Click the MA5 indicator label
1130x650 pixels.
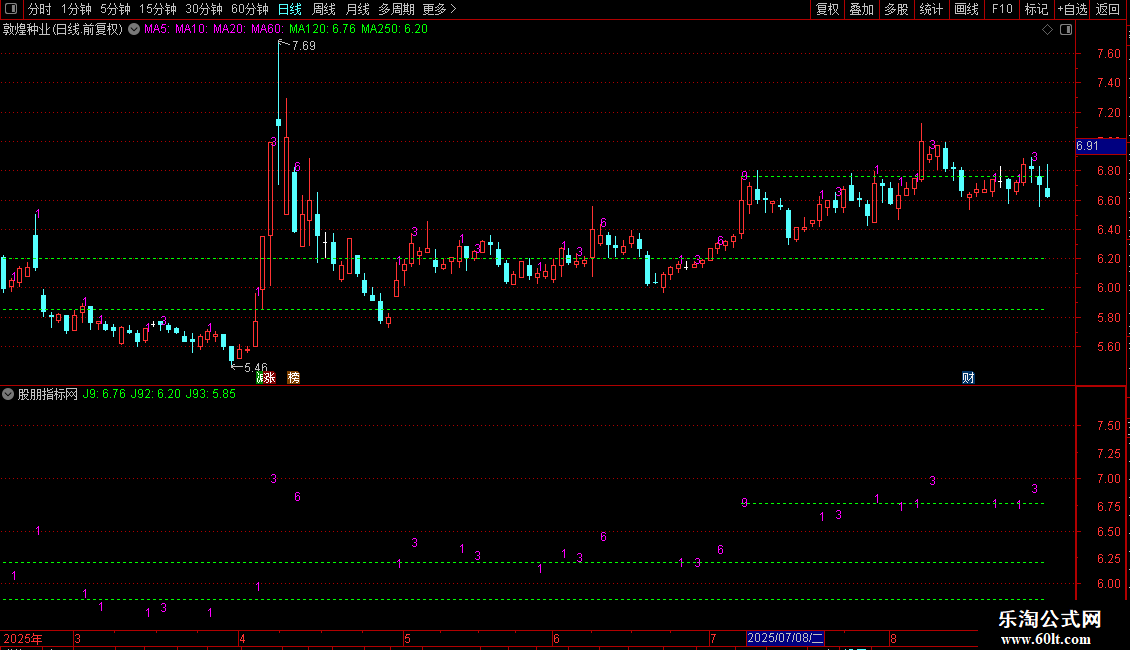point(157,29)
